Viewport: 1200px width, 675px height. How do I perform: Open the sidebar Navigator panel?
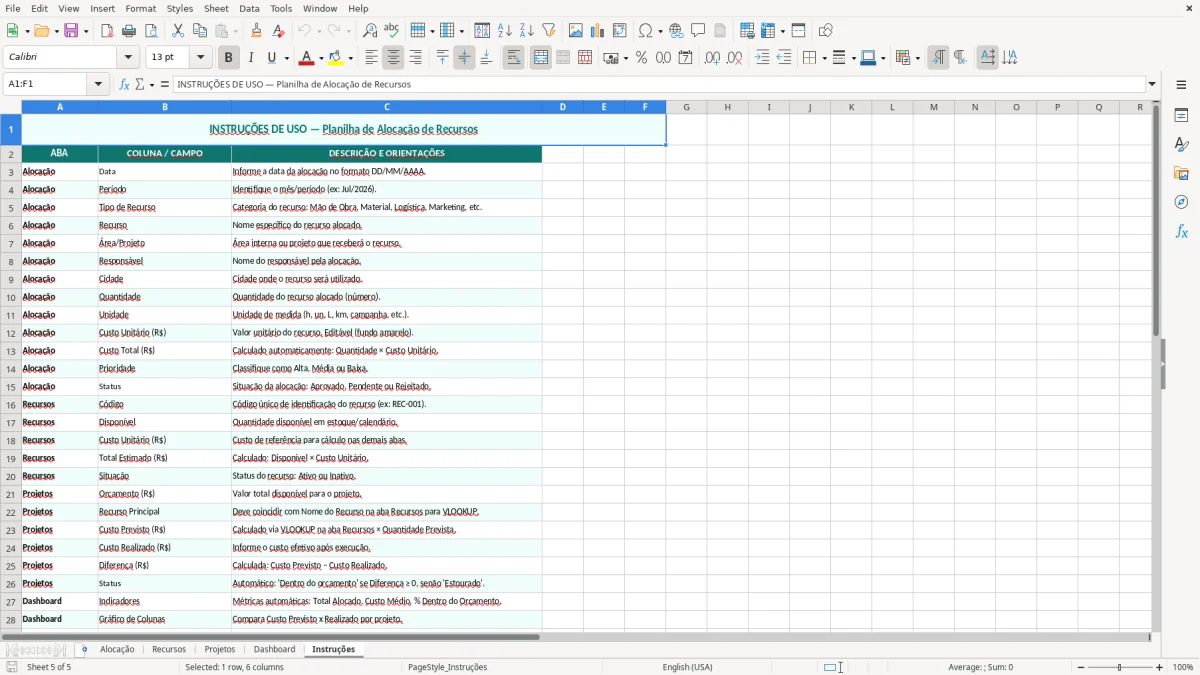click(1181, 202)
